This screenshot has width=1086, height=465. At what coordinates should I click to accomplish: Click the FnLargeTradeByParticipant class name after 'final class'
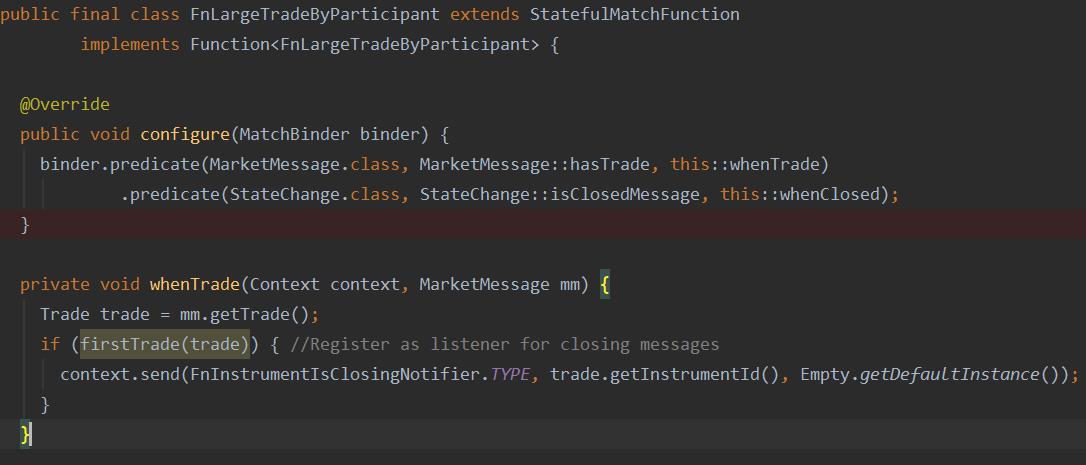pyautogui.click(x=278, y=15)
